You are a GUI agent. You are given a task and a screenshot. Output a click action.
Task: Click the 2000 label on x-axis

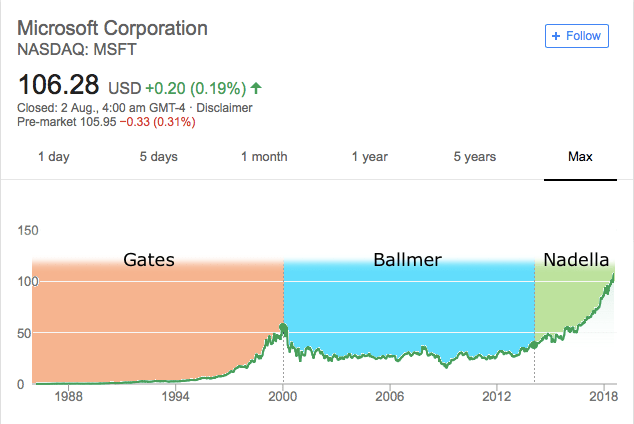coord(283,395)
